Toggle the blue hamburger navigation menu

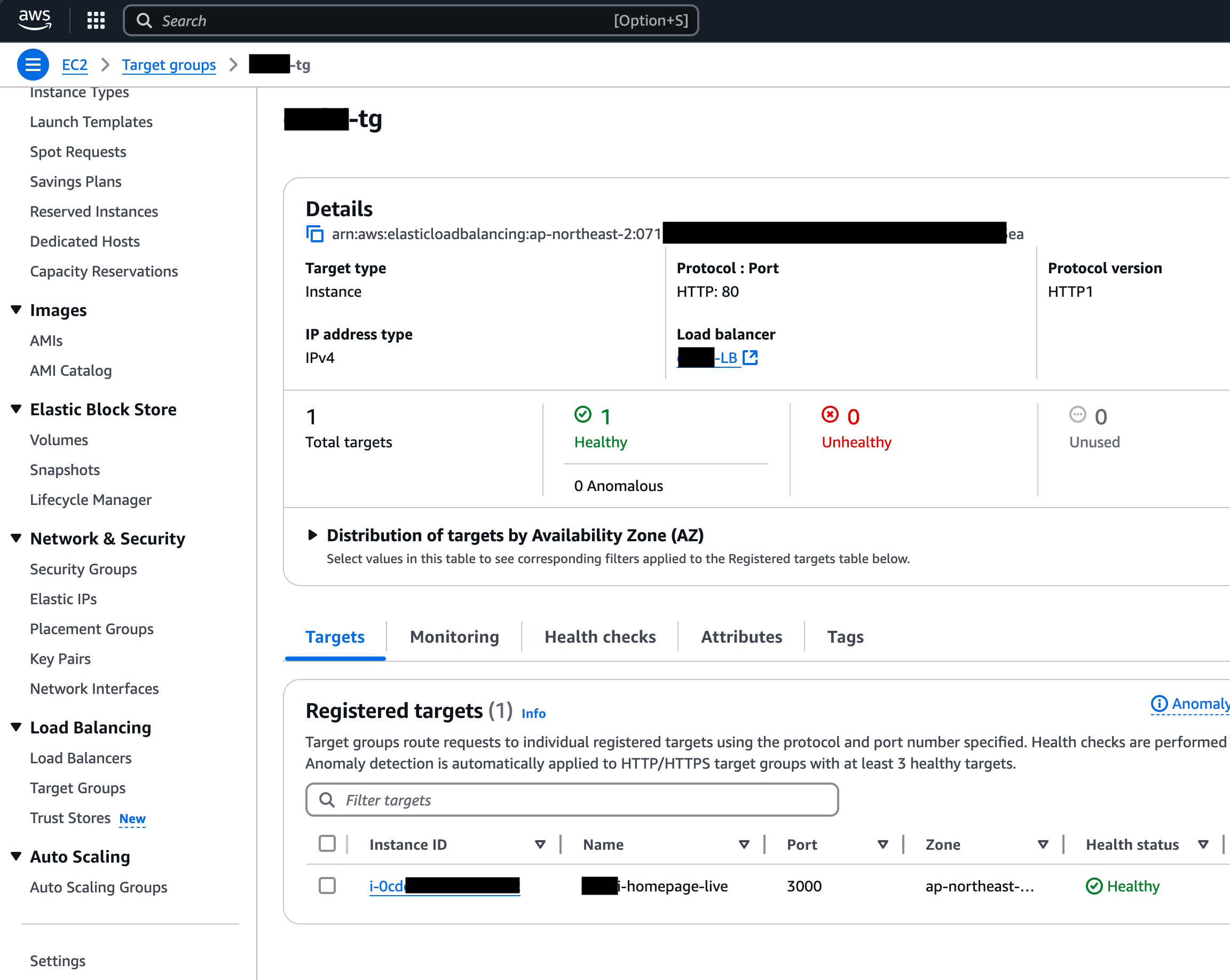33,65
